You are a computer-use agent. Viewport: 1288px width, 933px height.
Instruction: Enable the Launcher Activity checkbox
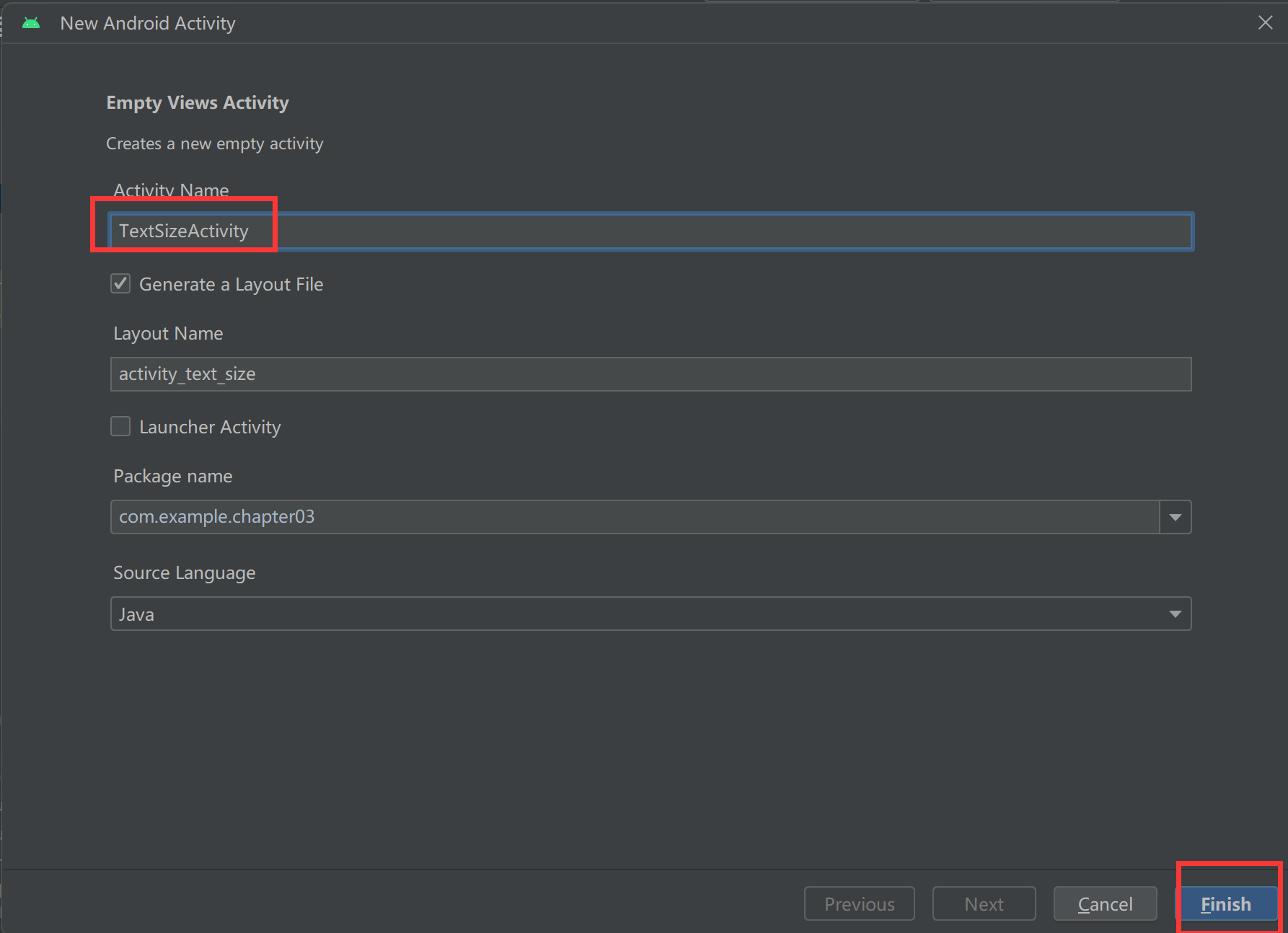click(x=120, y=426)
